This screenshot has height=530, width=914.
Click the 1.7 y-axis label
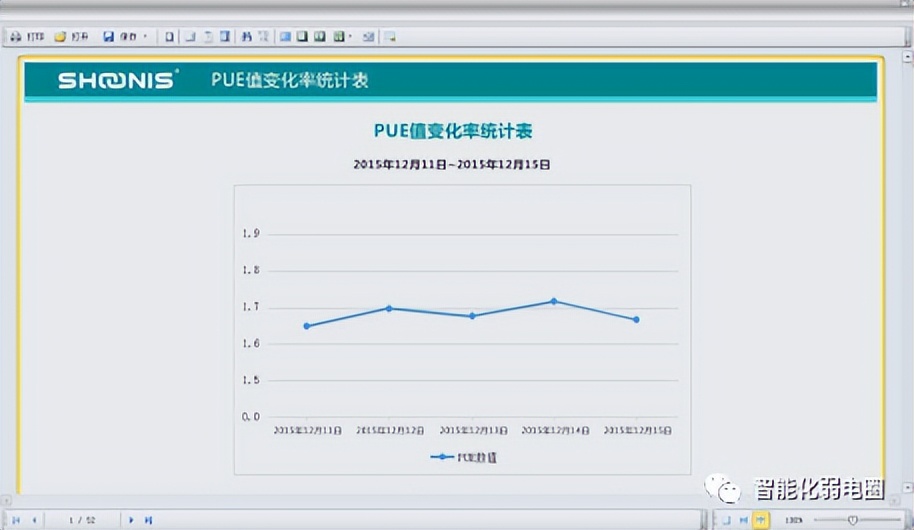pyautogui.click(x=251, y=307)
